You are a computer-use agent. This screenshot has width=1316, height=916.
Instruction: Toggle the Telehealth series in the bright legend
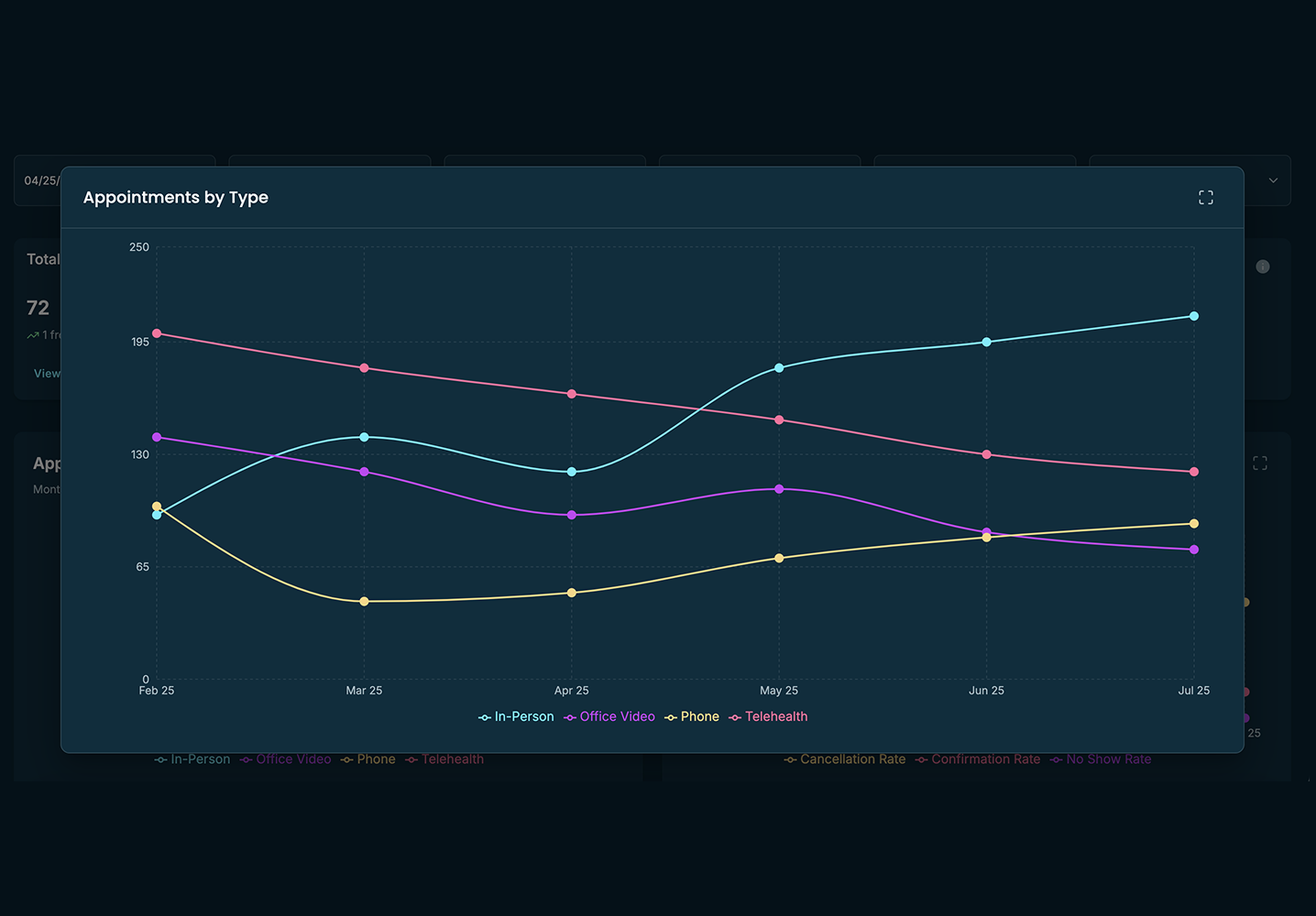(768, 717)
